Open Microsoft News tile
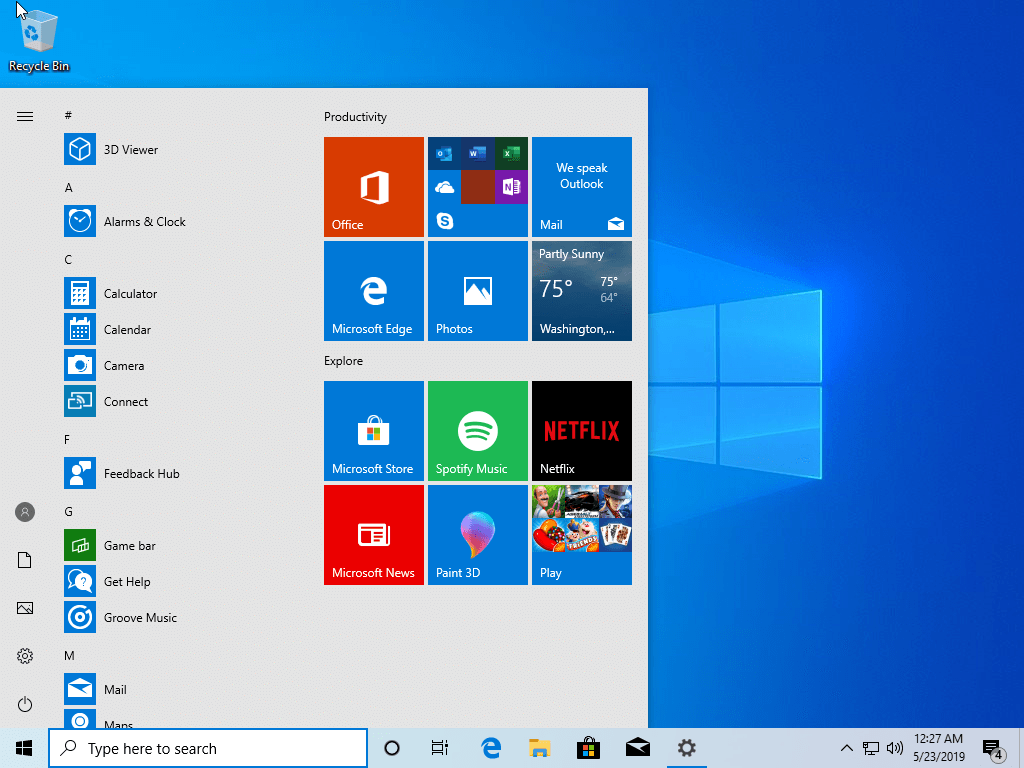1024x768 pixels. pyautogui.click(x=374, y=535)
